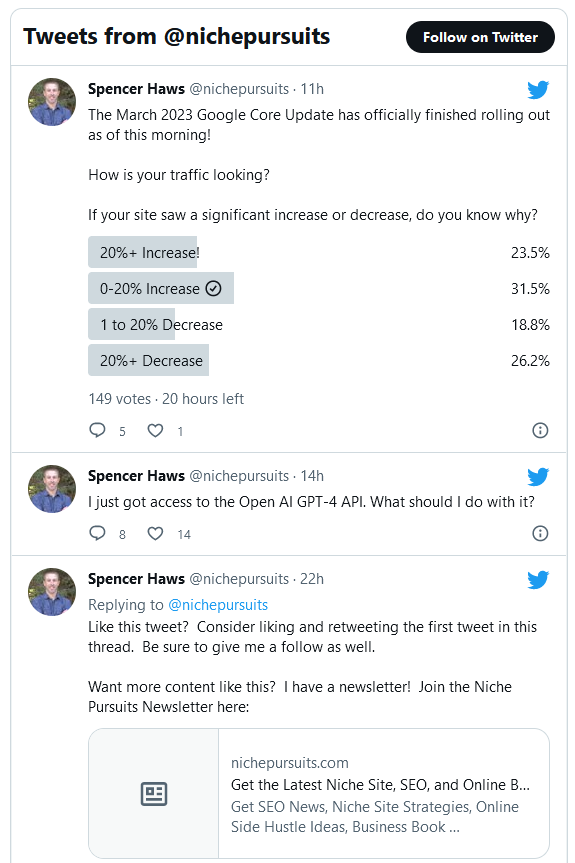Reply to the GPT-4 API tweet
This screenshot has height=863, width=575.
point(97,533)
